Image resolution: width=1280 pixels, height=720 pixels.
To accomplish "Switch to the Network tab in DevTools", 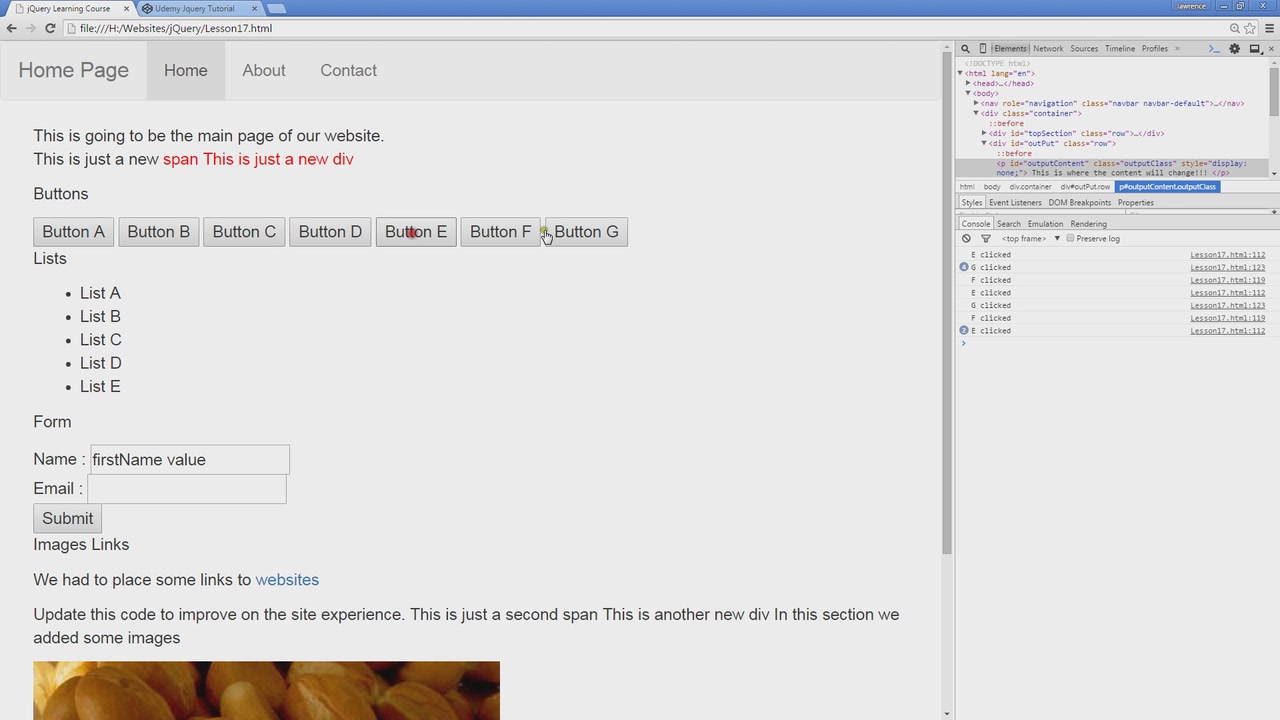I will (1048, 48).
